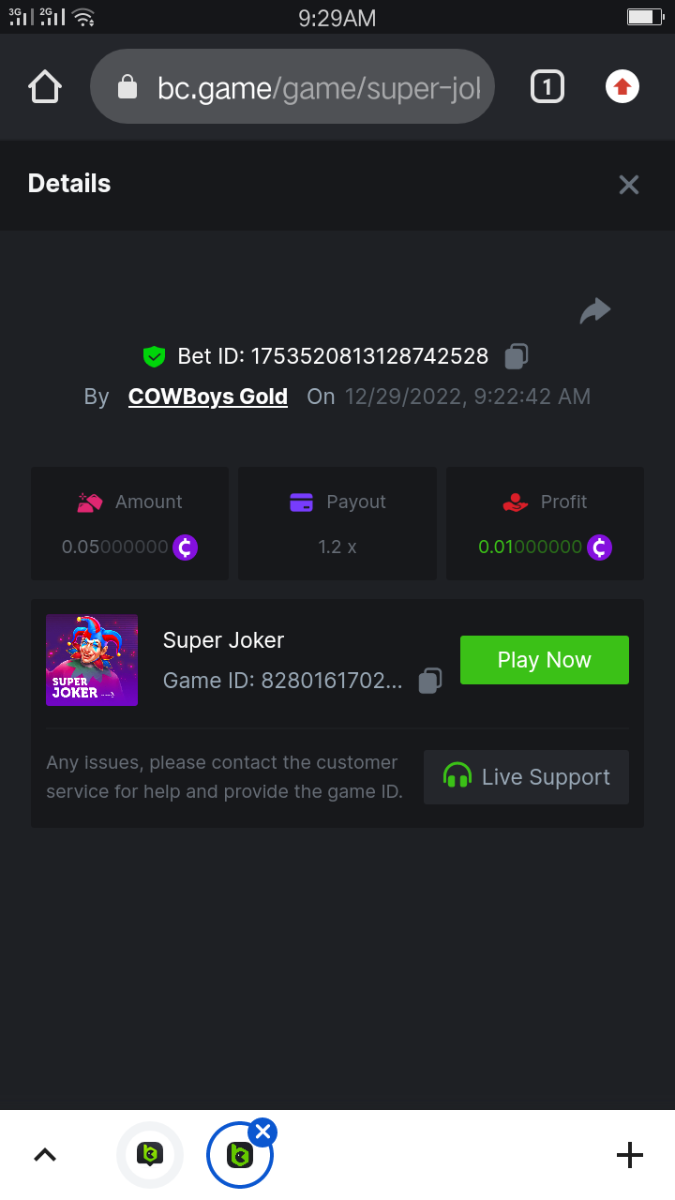Tap the Amount currency coin icon
Image resolution: width=675 pixels, height=1200 pixels.
pos(185,547)
